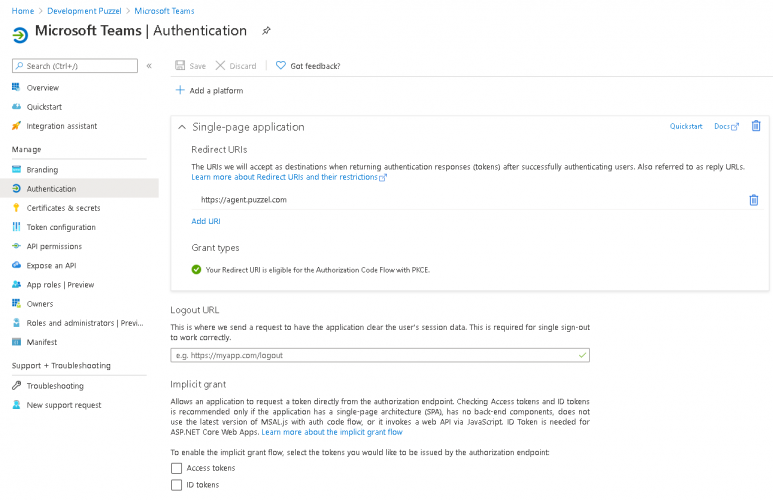Open Learn more about the implicit grant flow
The height and width of the screenshot is (500, 773).
point(332,432)
